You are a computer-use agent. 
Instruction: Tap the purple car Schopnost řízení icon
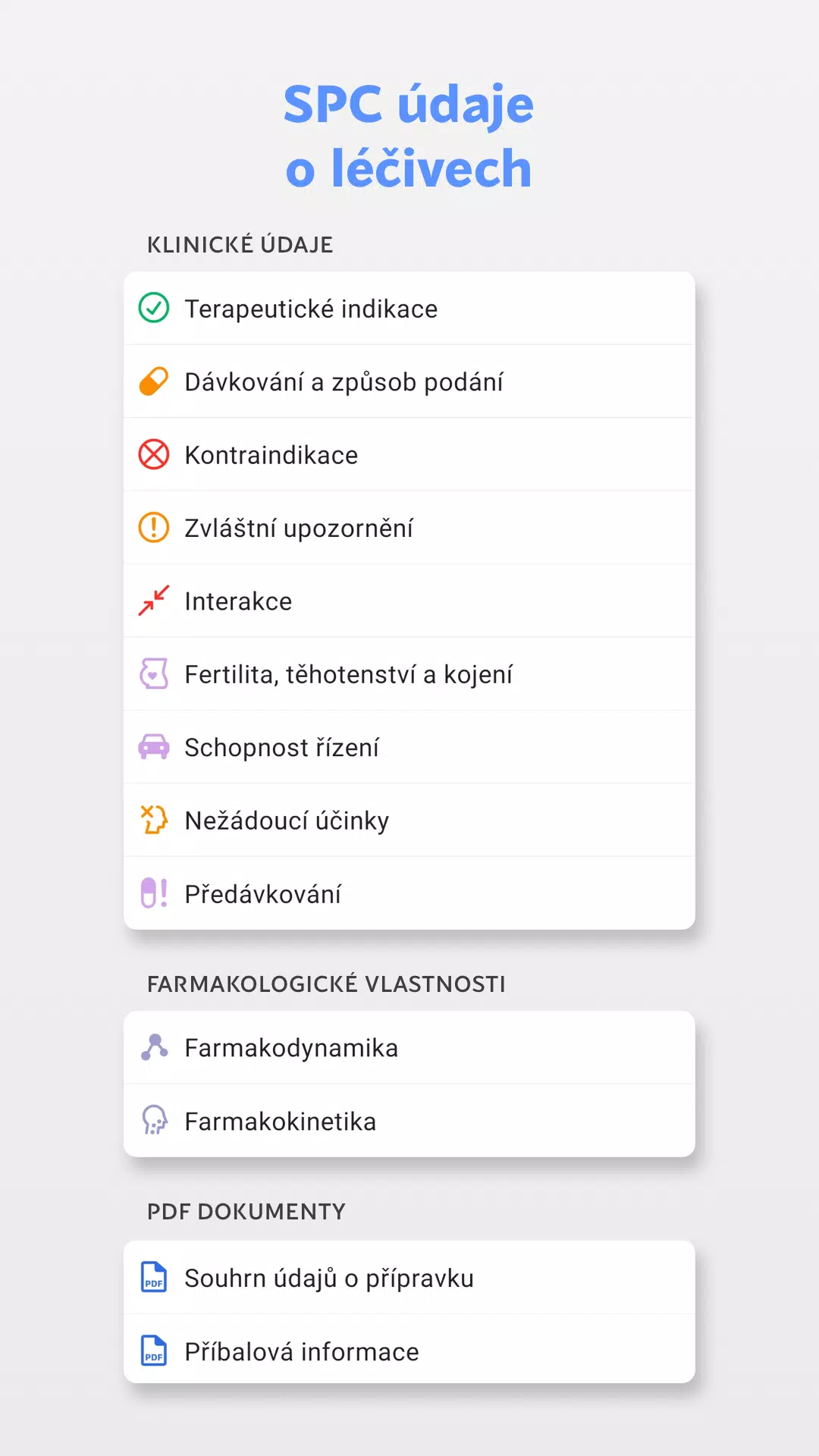pos(154,747)
